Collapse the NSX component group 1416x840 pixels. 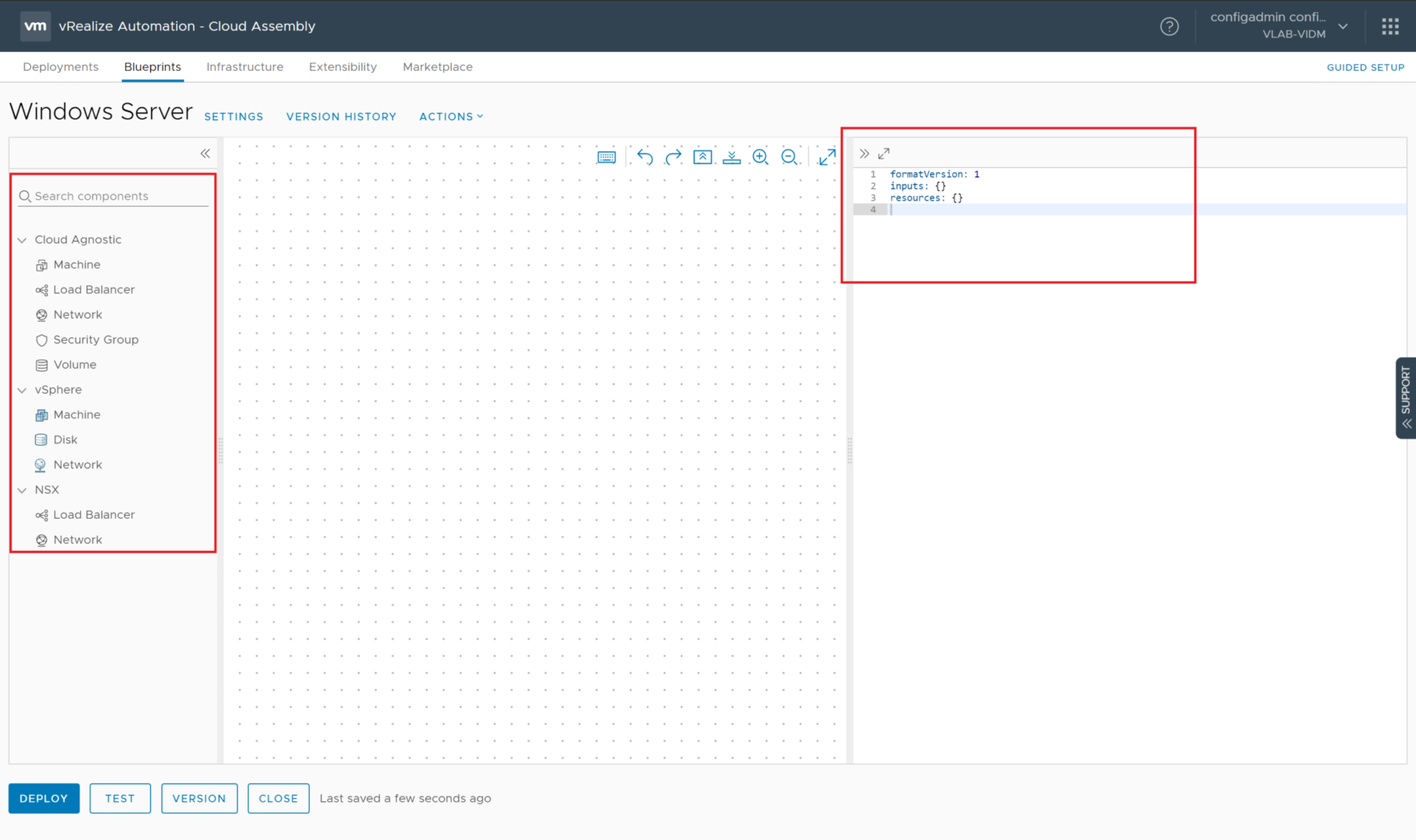point(23,490)
